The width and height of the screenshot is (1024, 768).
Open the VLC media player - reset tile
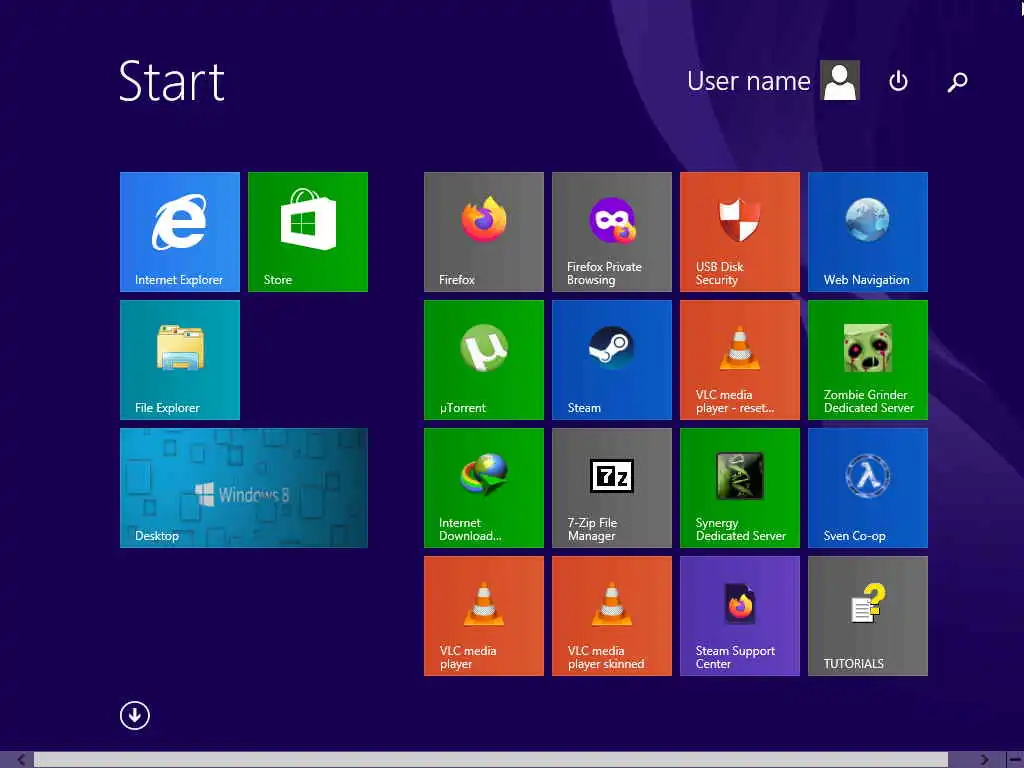[x=739, y=360]
